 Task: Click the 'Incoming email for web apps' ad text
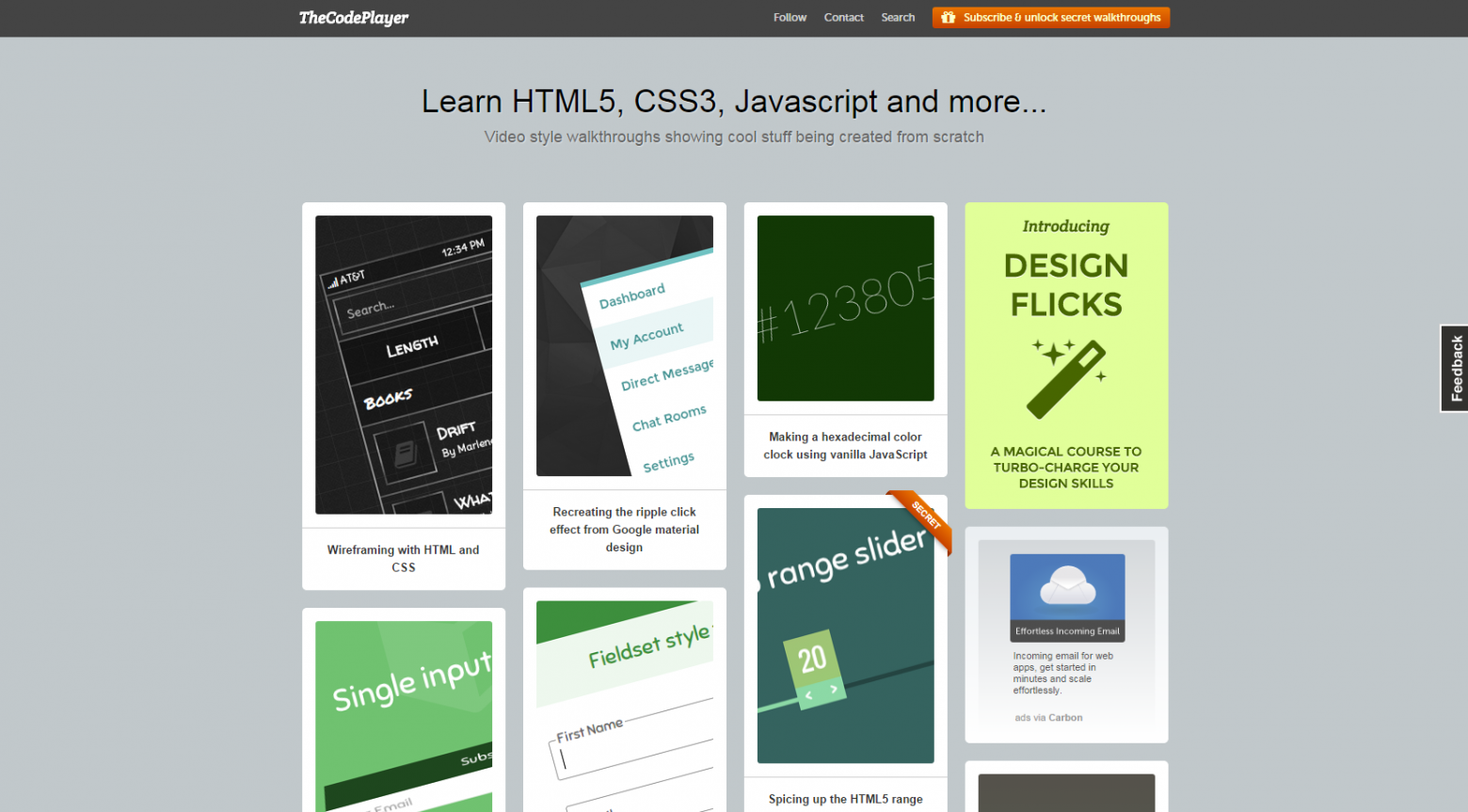tap(1063, 673)
